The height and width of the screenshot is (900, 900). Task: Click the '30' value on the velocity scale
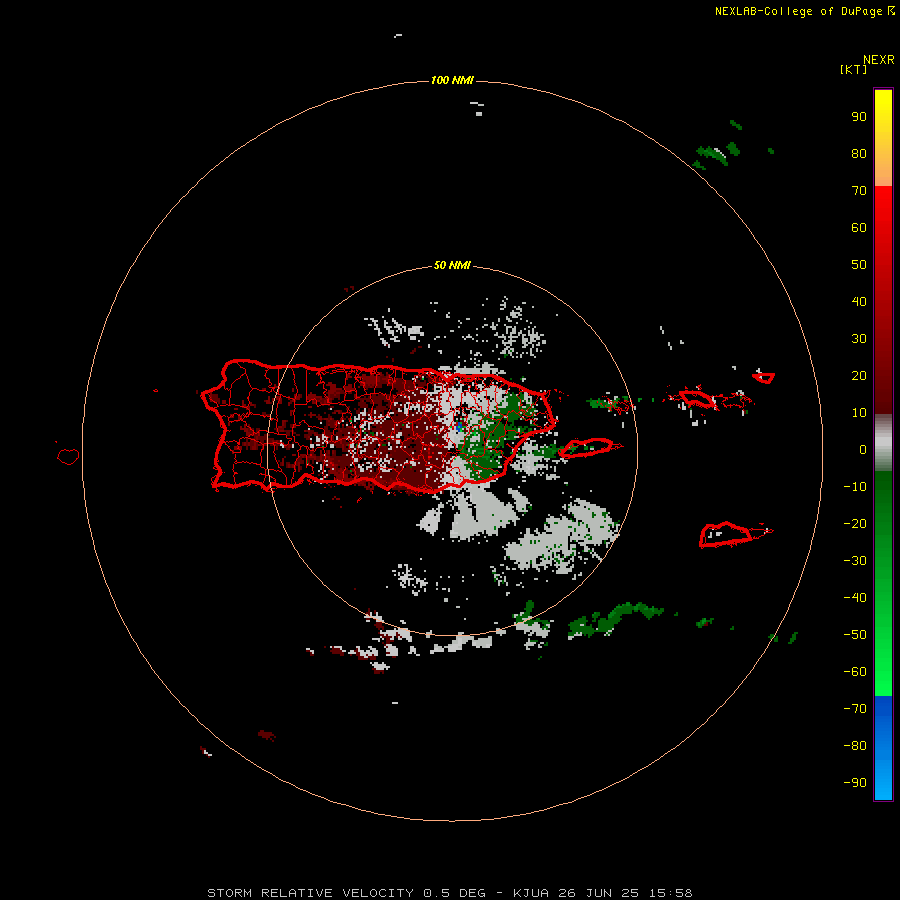click(x=859, y=339)
